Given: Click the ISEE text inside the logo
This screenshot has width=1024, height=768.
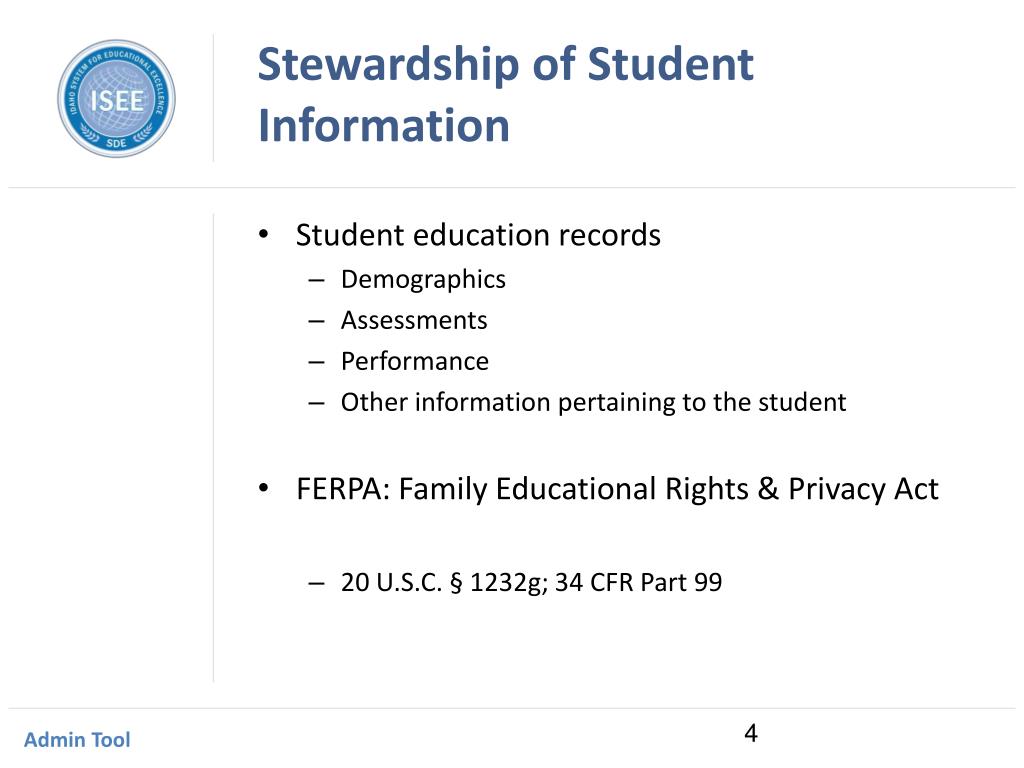Looking at the screenshot, I should pos(117,101).
